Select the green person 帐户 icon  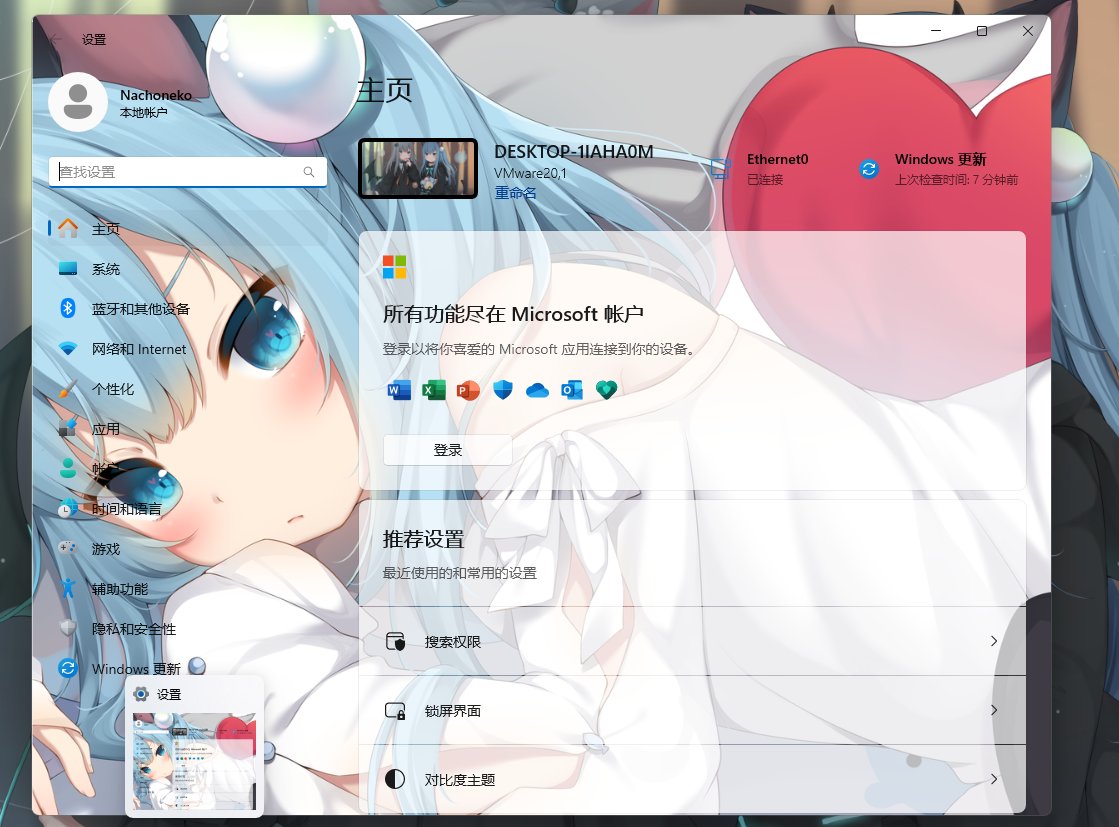68,468
